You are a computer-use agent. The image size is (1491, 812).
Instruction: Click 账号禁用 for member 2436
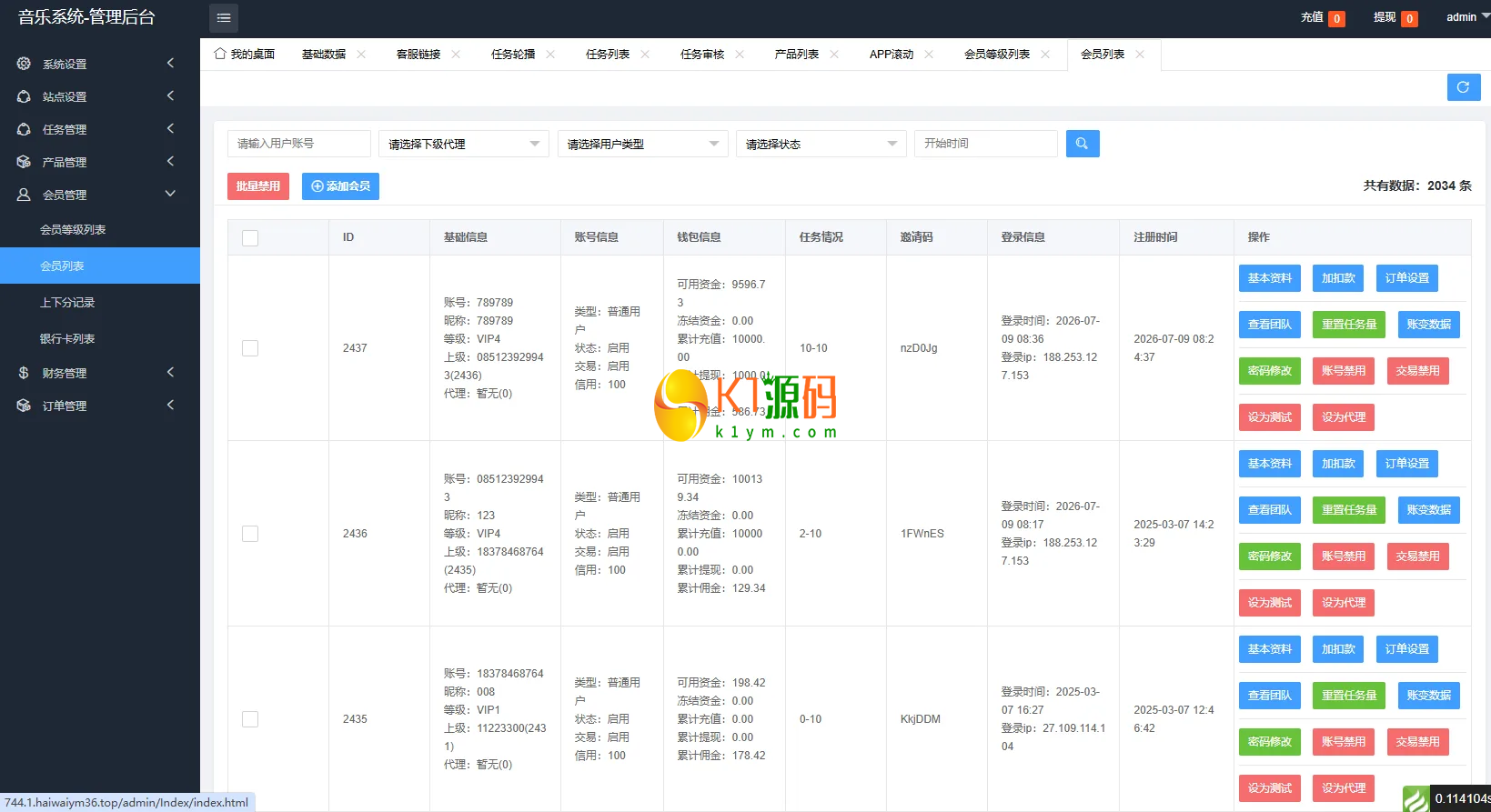tap(1344, 556)
